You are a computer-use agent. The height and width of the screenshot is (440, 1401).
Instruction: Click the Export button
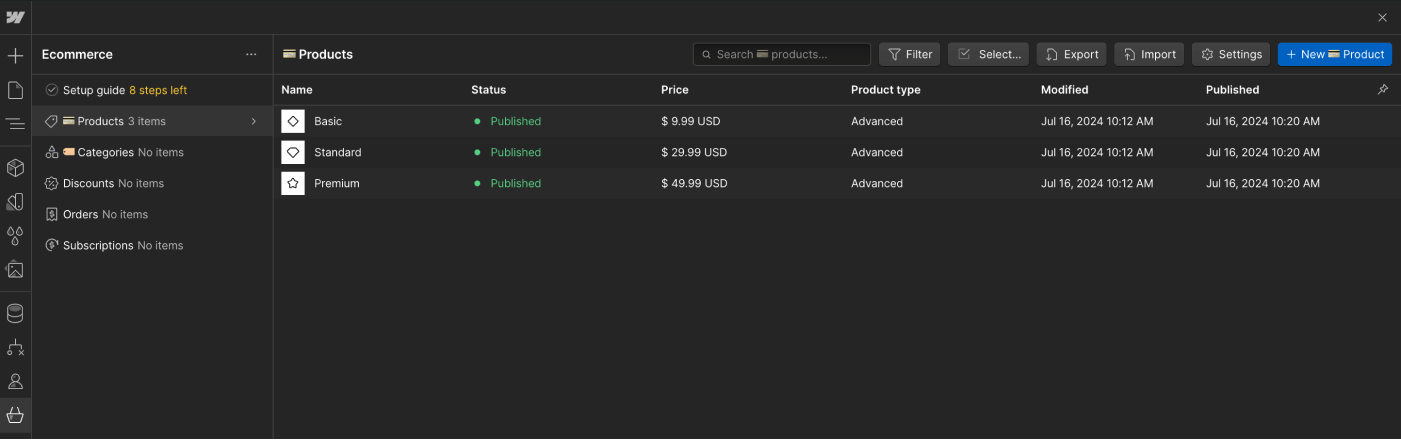click(1072, 54)
